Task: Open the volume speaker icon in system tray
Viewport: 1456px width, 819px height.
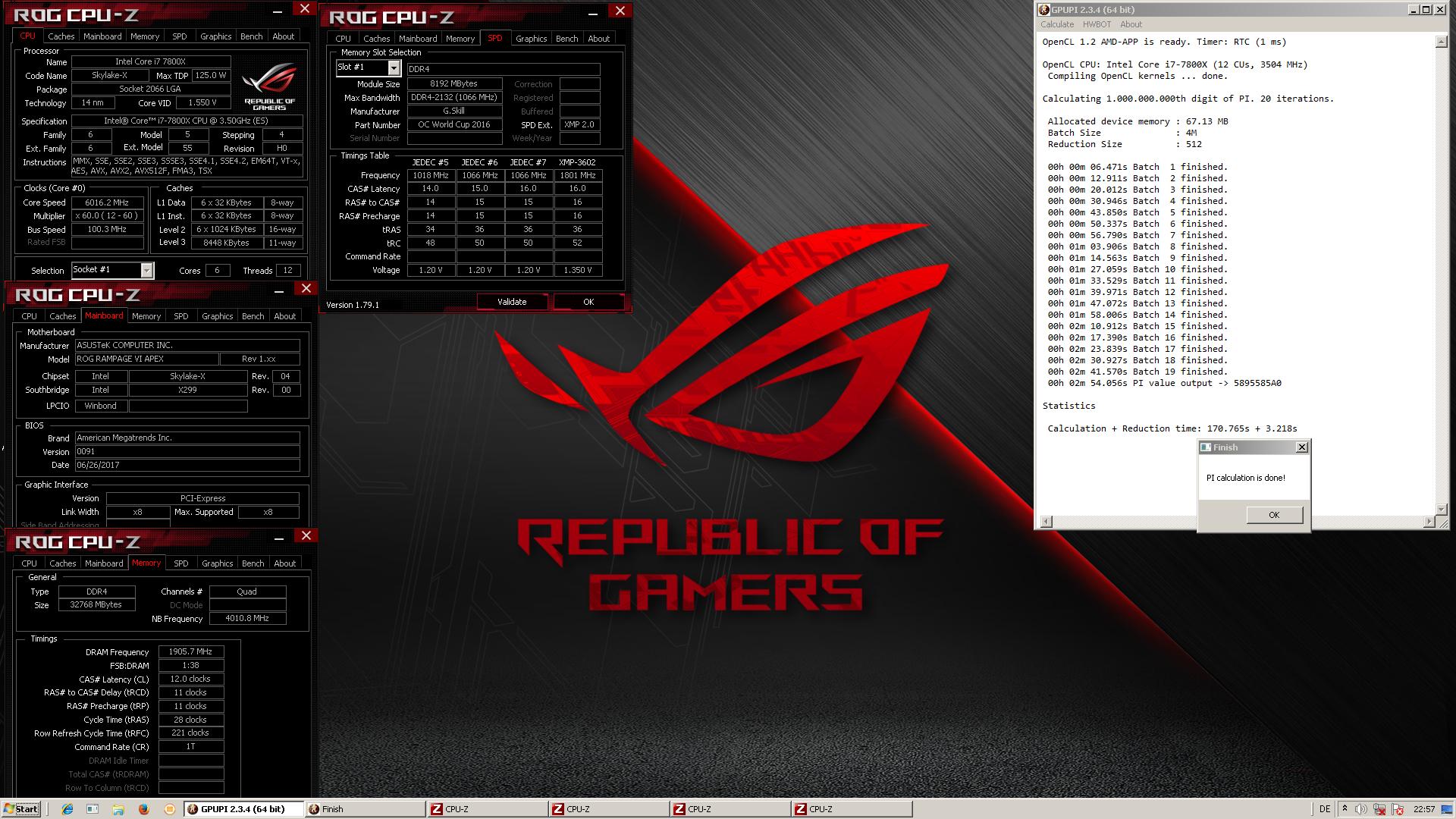Action: (x=1361, y=809)
